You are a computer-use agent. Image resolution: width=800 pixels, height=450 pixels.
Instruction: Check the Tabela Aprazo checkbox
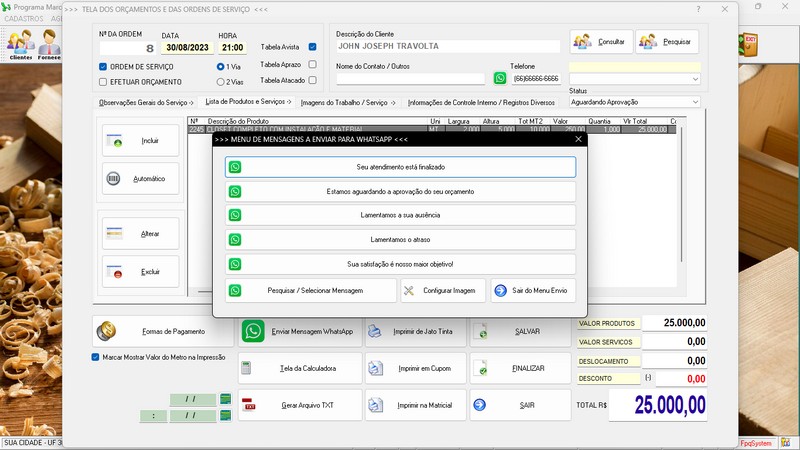click(313, 64)
